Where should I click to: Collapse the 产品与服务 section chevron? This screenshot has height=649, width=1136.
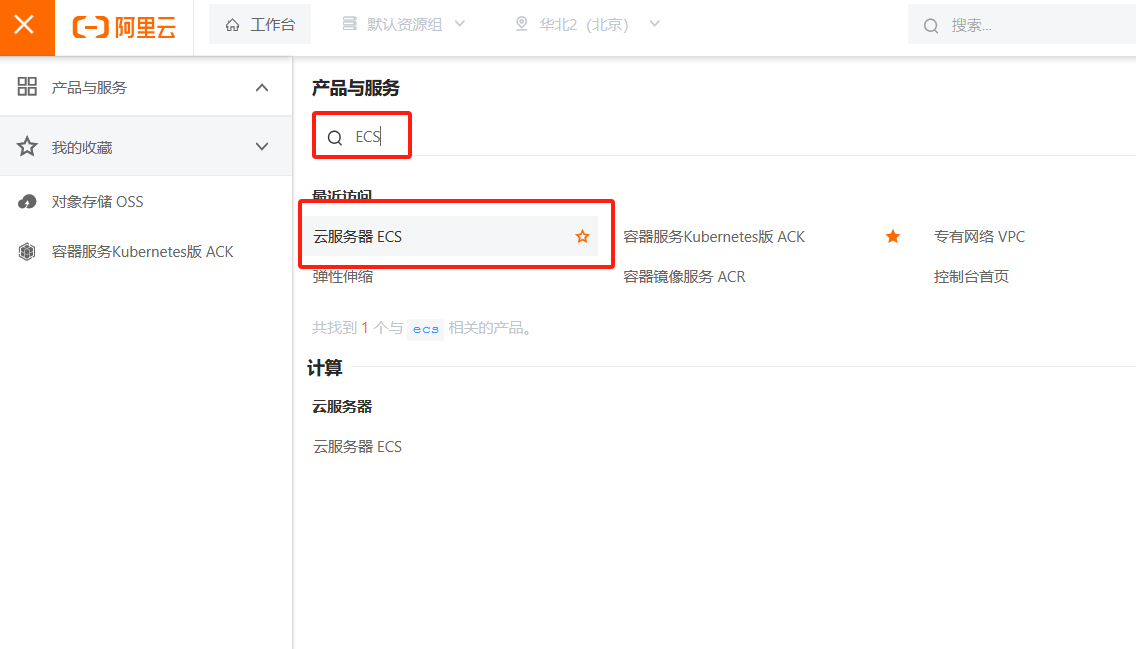coord(262,88)
